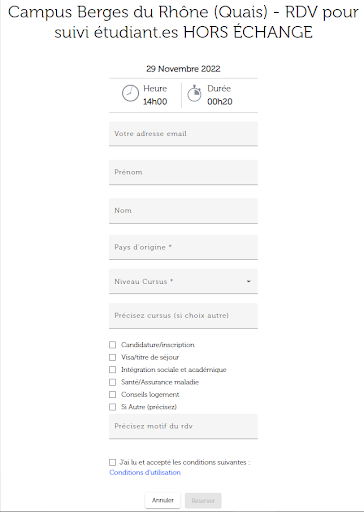Check the Candidature/inscription box

[113, 345]
